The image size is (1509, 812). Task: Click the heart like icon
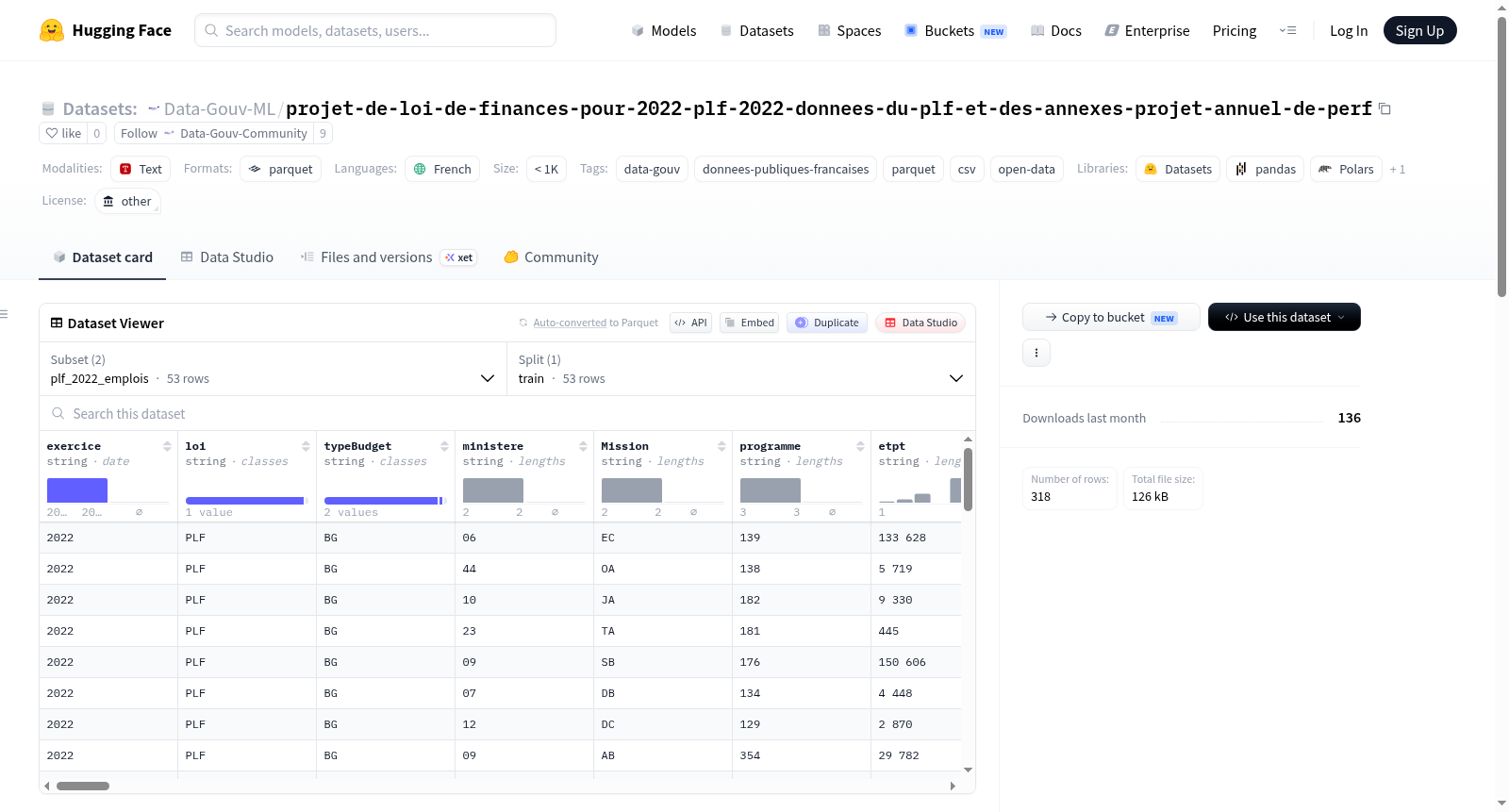[52, 133]
